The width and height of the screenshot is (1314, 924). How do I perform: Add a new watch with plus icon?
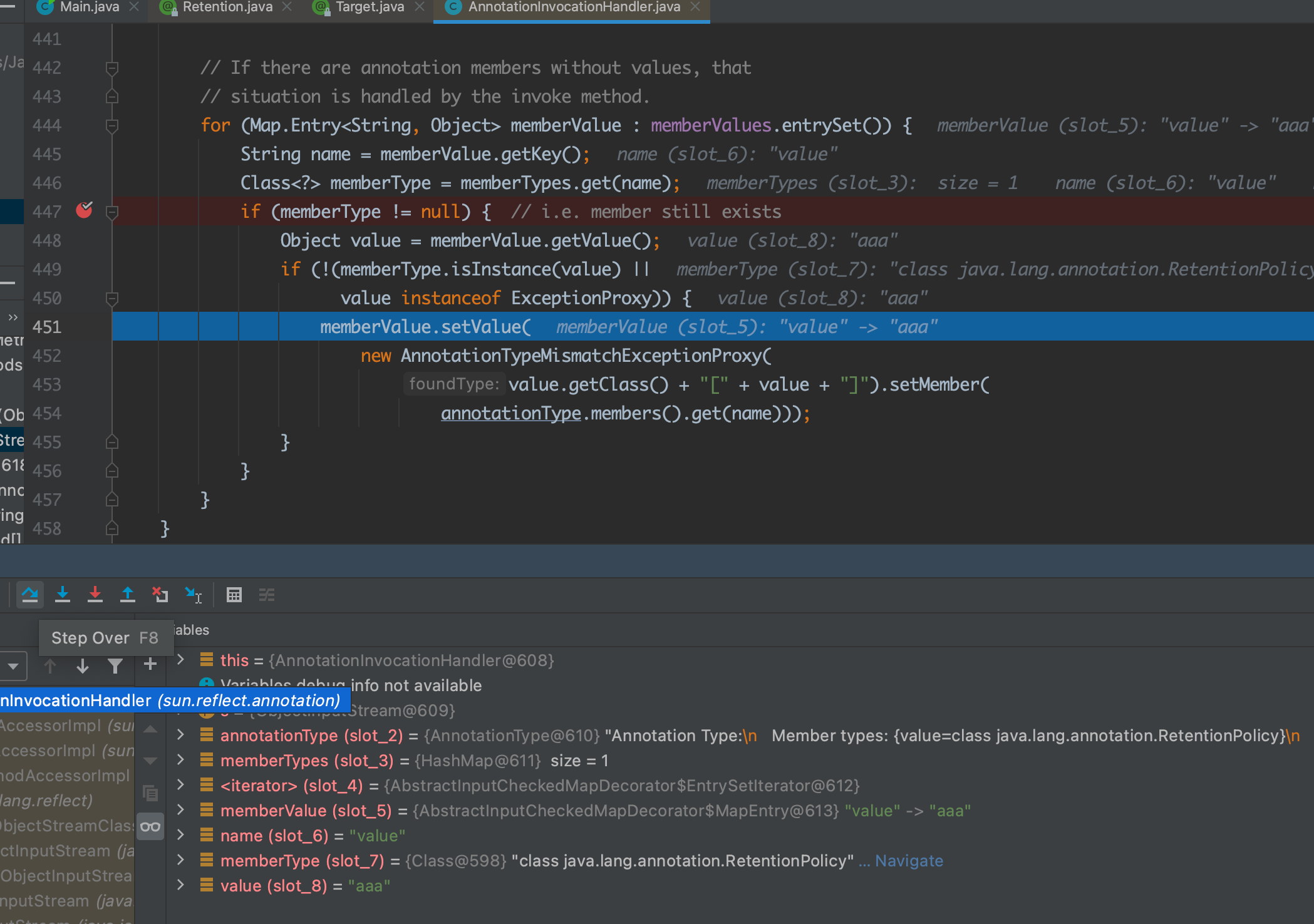pyautogui.click(x=150, y=664)
